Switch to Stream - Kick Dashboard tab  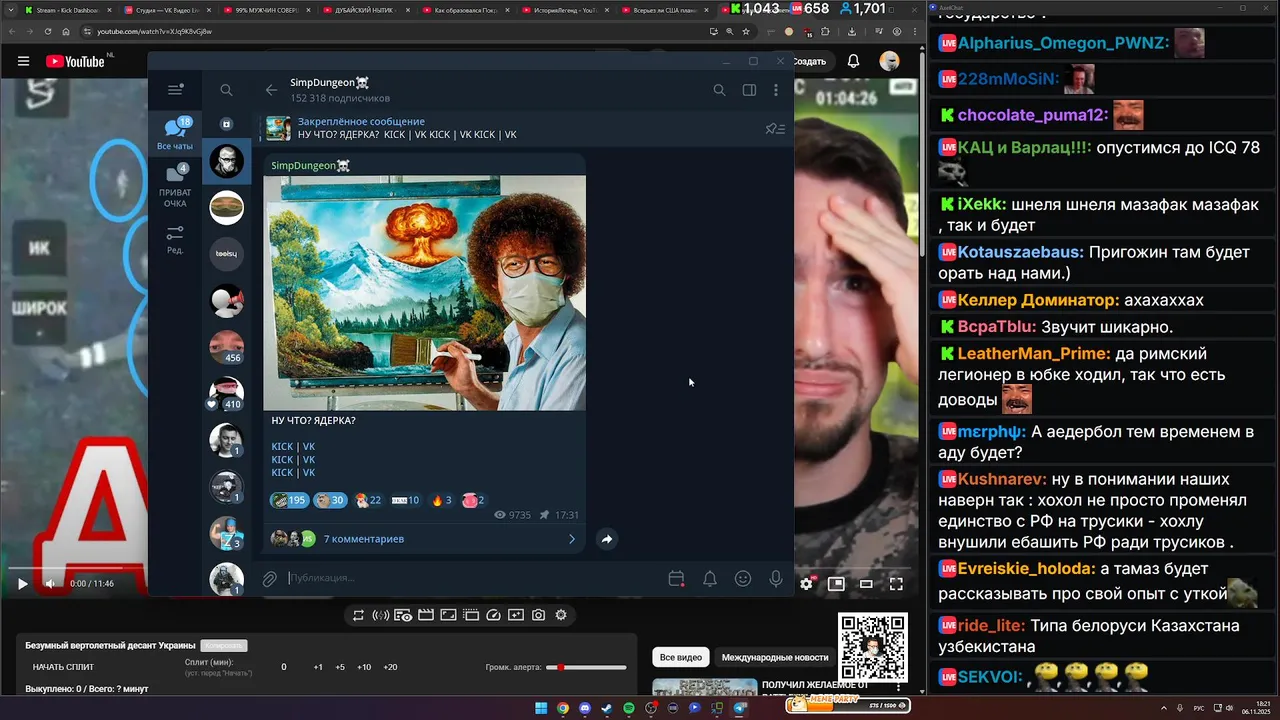pyautogui.click(x=66, y=10)
